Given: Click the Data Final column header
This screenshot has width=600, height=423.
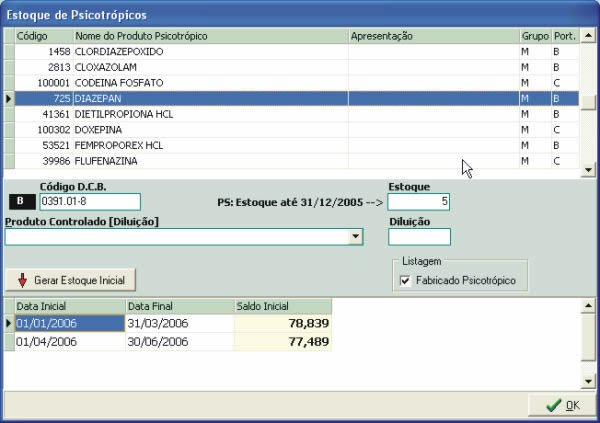Looking at the screenshot, I should click(179, 306).
